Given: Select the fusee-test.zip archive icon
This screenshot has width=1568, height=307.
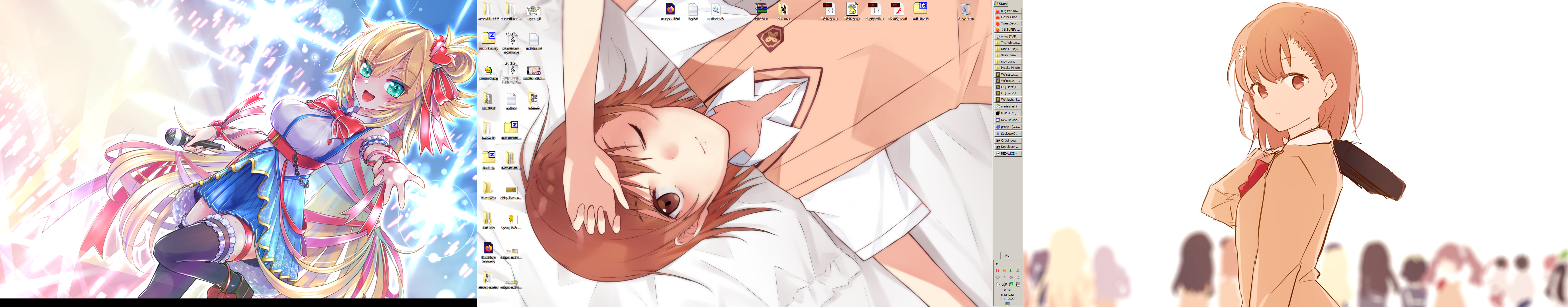Looking at the screenshot, I should click(x=488, y=41).
